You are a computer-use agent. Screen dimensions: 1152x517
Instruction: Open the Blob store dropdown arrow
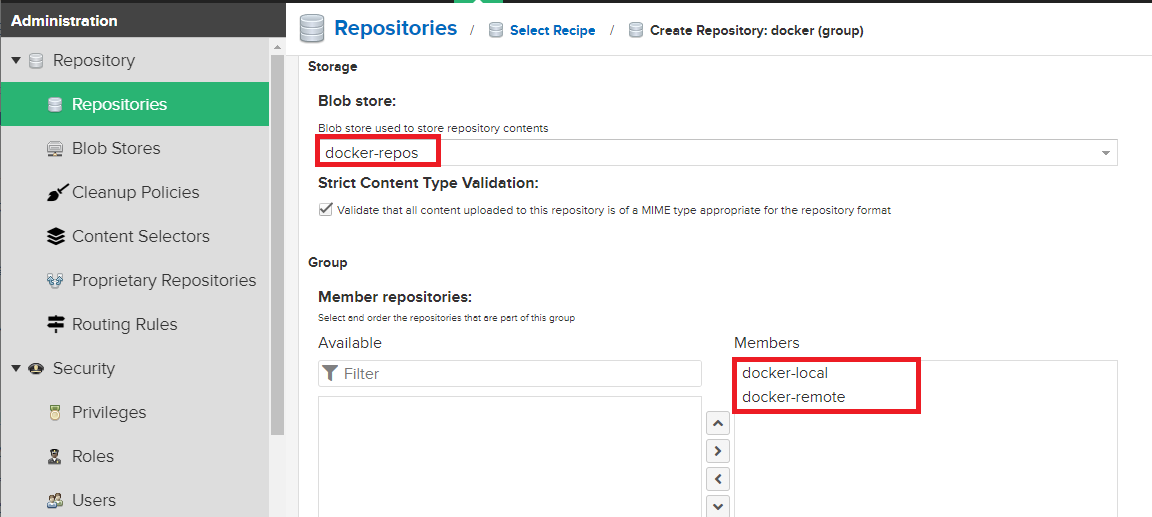(x=1106, y=153)
